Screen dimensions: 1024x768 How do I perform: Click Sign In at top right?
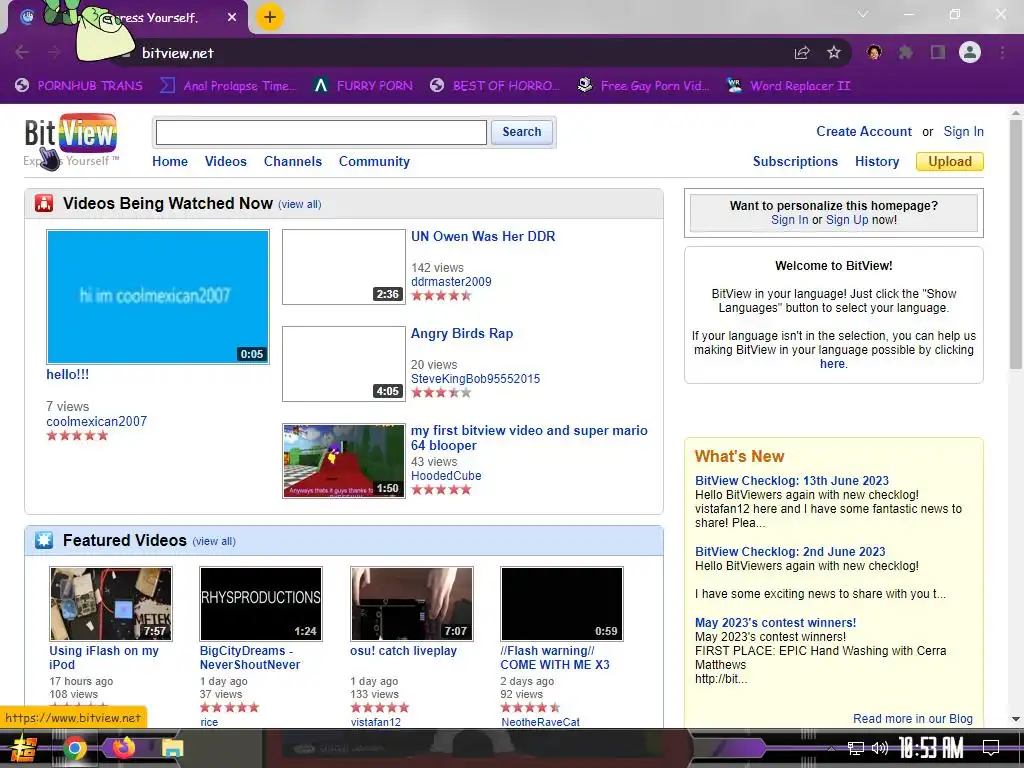pyautogui.click(x=963, y=131)
